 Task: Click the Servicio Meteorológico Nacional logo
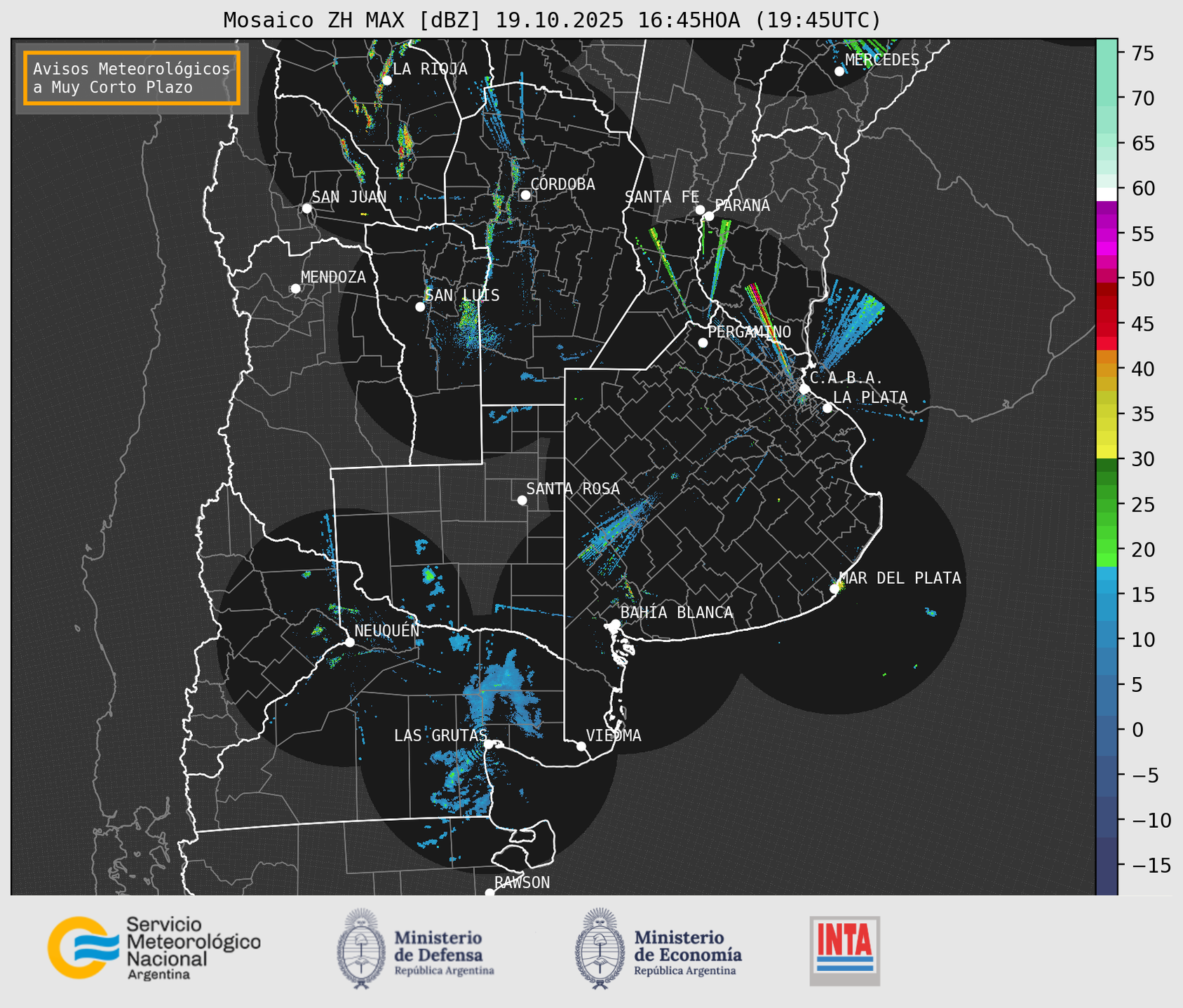pos(153,948)
